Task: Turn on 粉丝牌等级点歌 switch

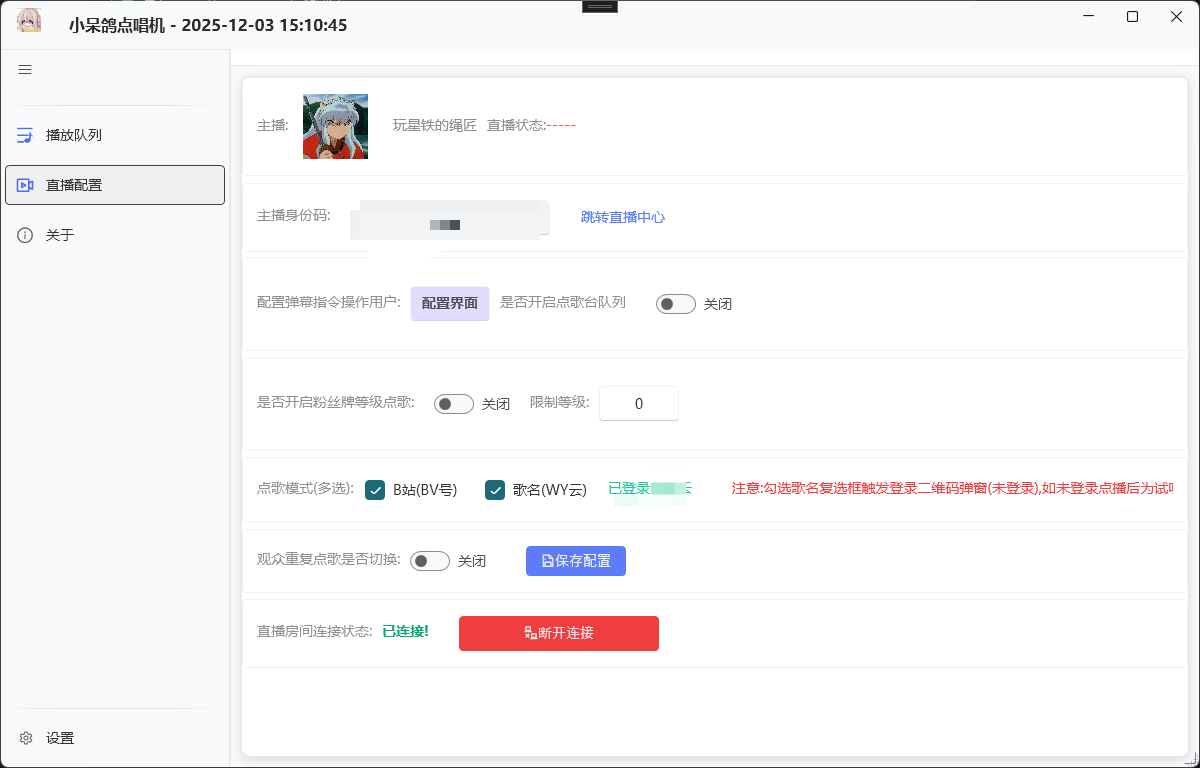Action: [454, 403]
